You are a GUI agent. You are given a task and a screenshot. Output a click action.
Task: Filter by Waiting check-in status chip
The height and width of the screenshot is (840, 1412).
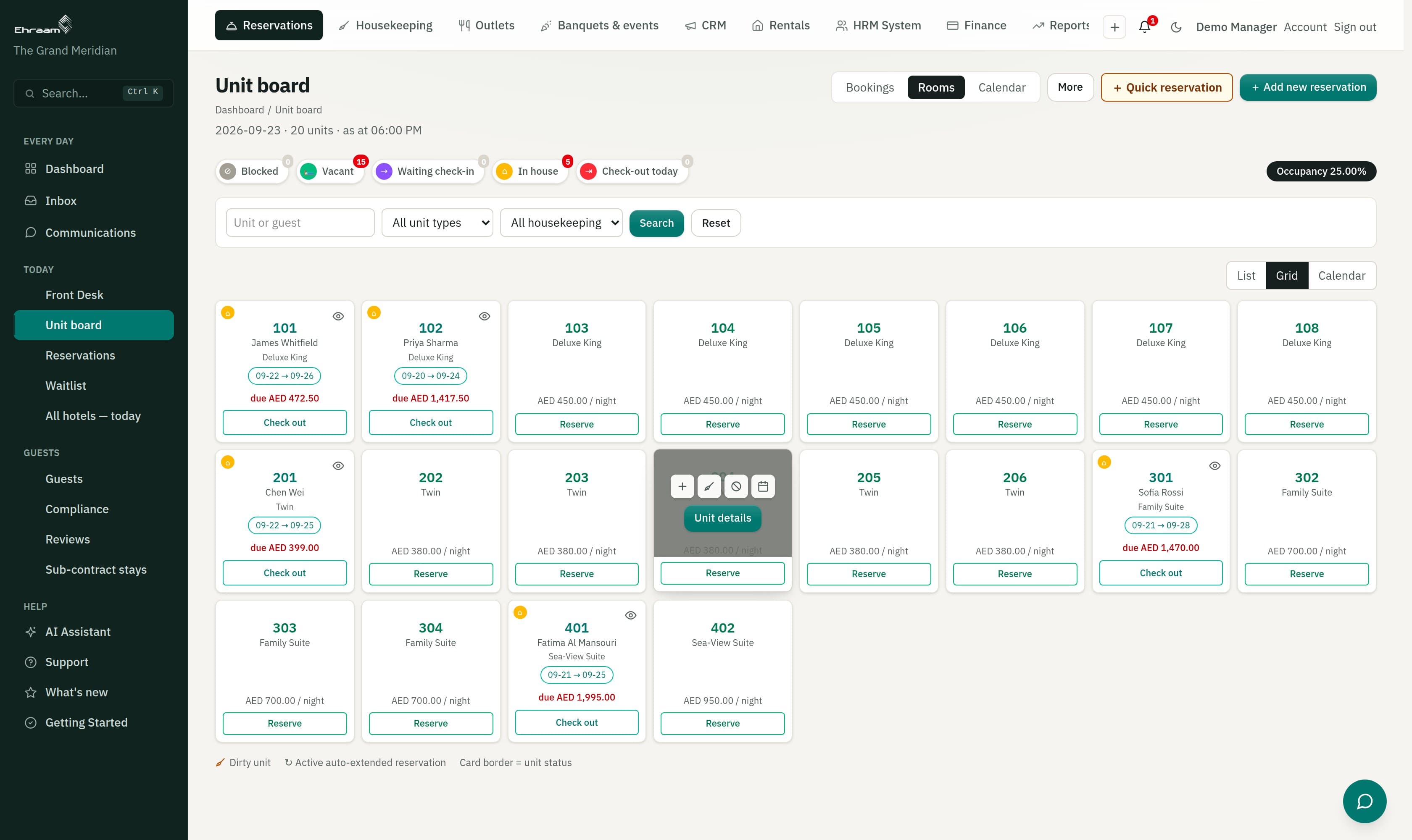428,171
